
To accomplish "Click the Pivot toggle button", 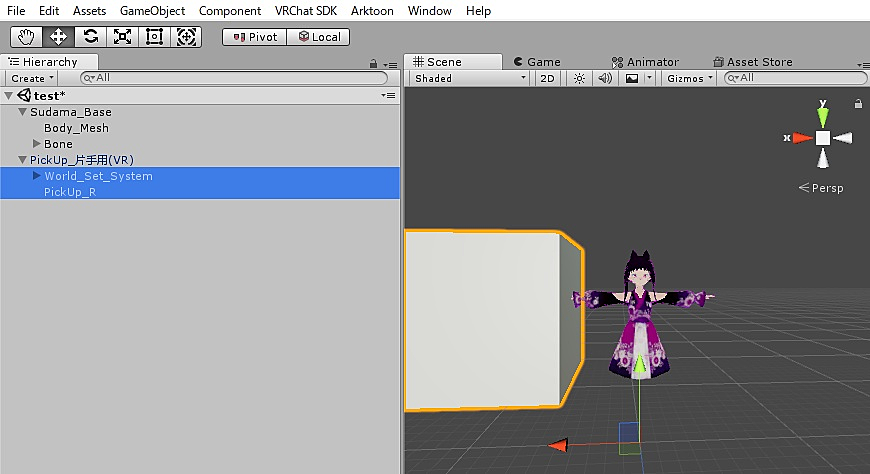I will (x=255, y=37).
